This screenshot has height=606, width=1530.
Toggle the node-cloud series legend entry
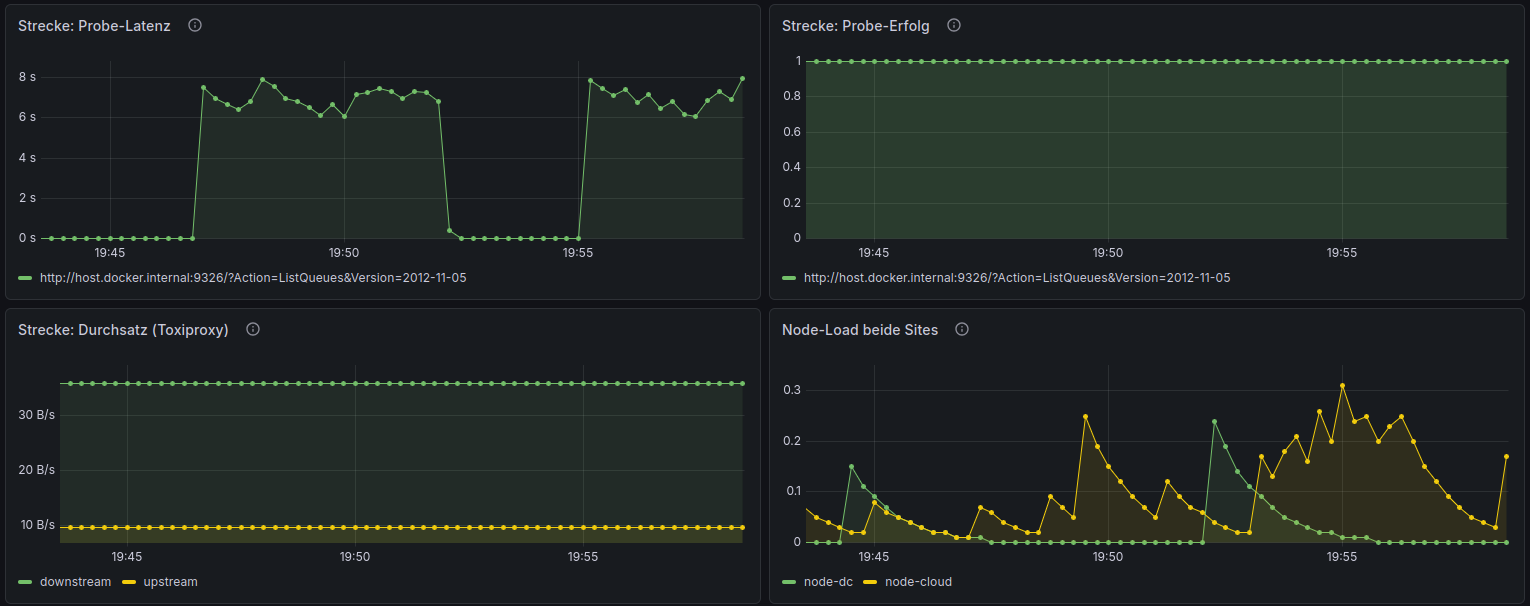pyautogui.click(x=918, y=582)
